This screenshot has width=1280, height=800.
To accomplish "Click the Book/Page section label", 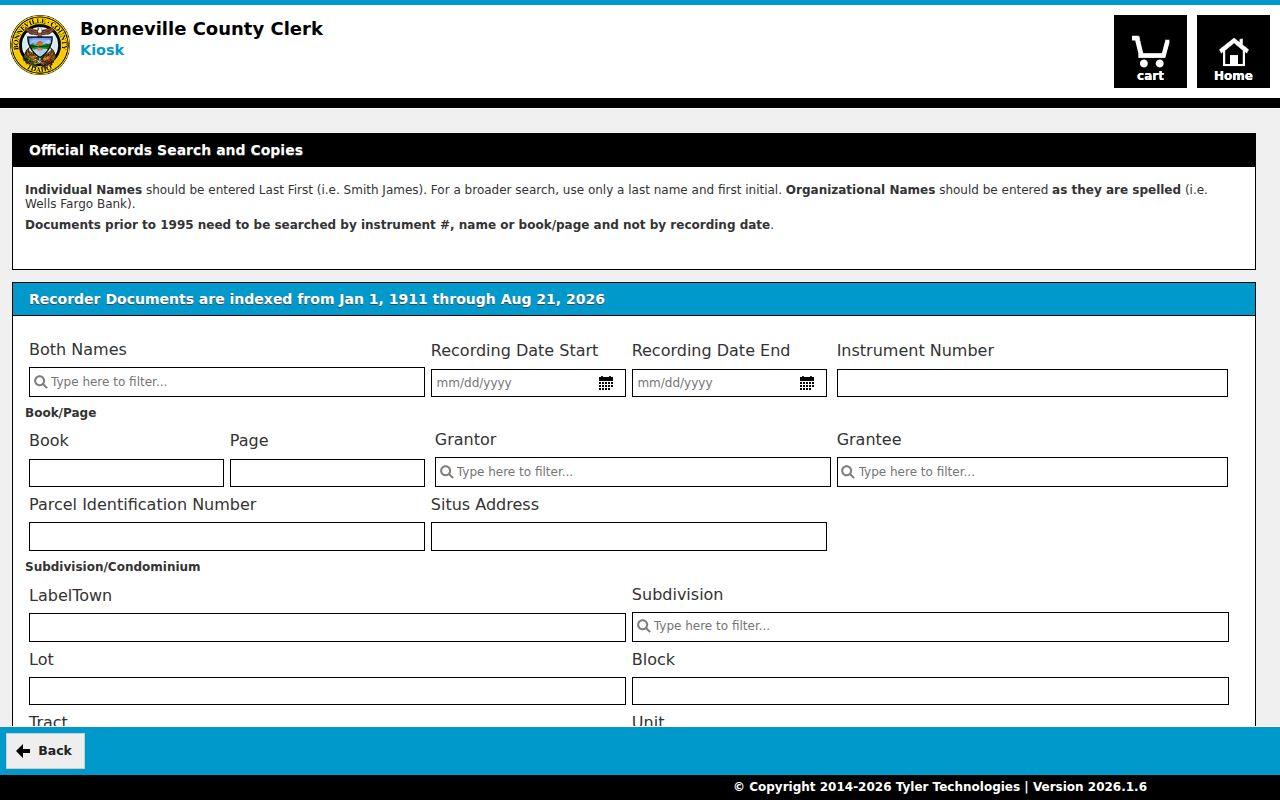I will coord(61,413).
